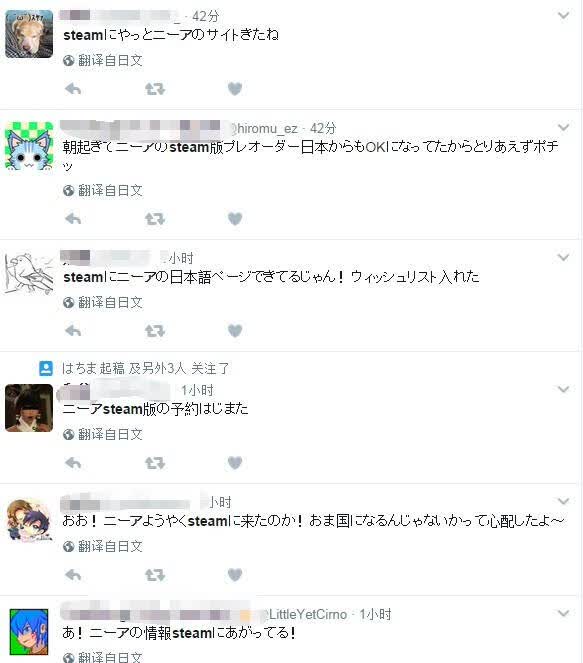The width and height of the screenshot is (583, 663).
Task: Reply to the hiromu_ez tweet about steam版プレオーダー
Action: point(73,219)
